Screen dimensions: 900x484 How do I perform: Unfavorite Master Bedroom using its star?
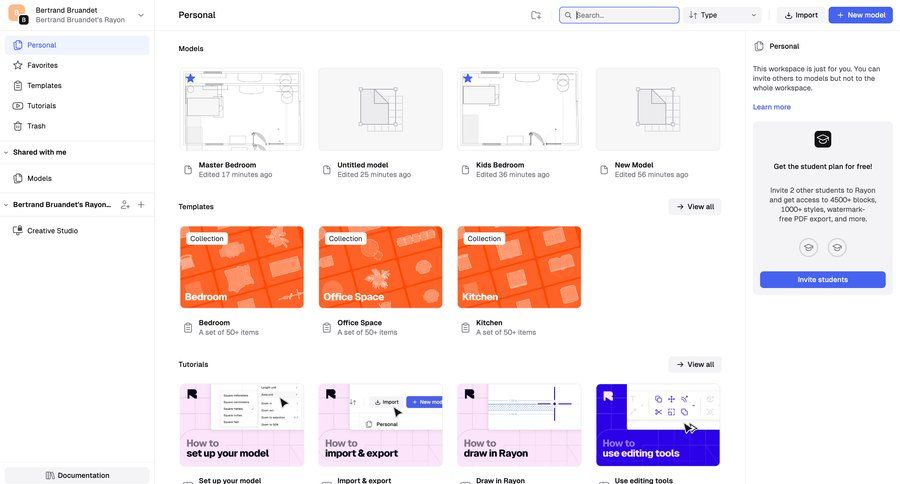[191, 78]
